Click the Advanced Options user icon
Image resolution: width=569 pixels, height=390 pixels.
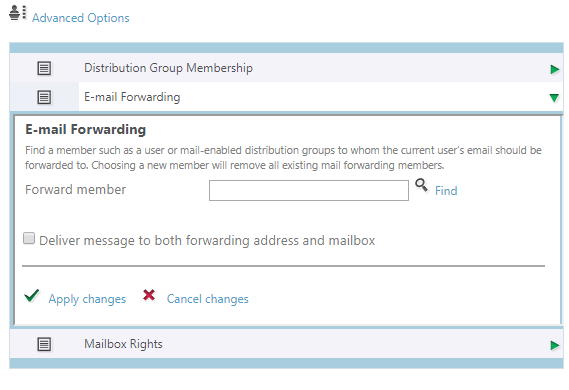[18, 13]
